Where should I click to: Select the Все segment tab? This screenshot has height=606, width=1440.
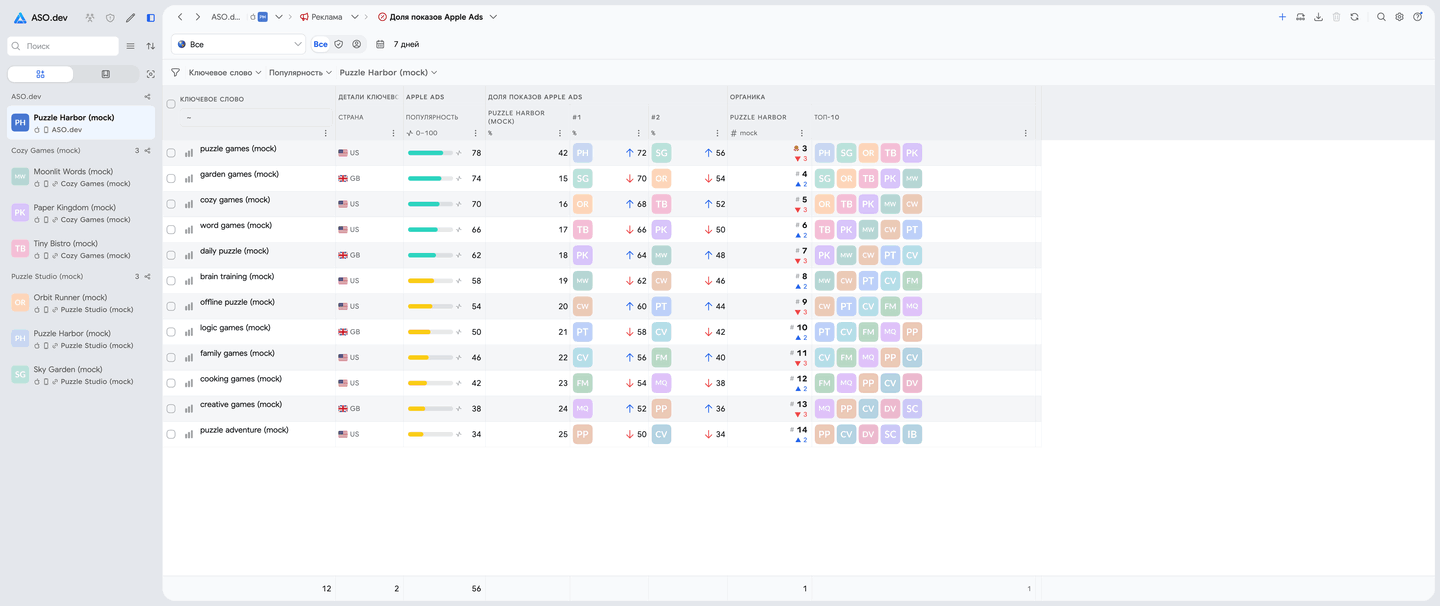click(320, 44)
